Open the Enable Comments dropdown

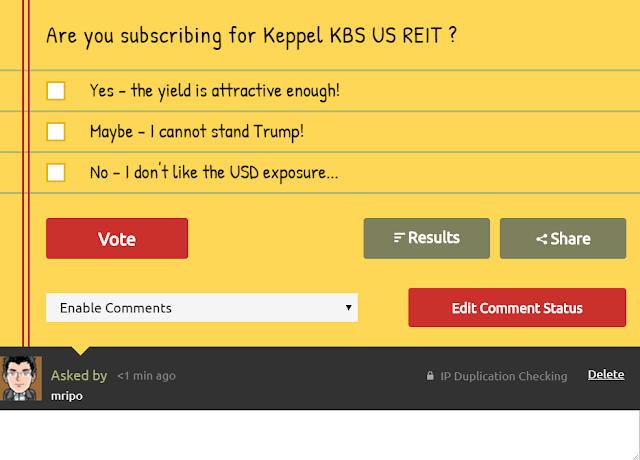[201, 308]
